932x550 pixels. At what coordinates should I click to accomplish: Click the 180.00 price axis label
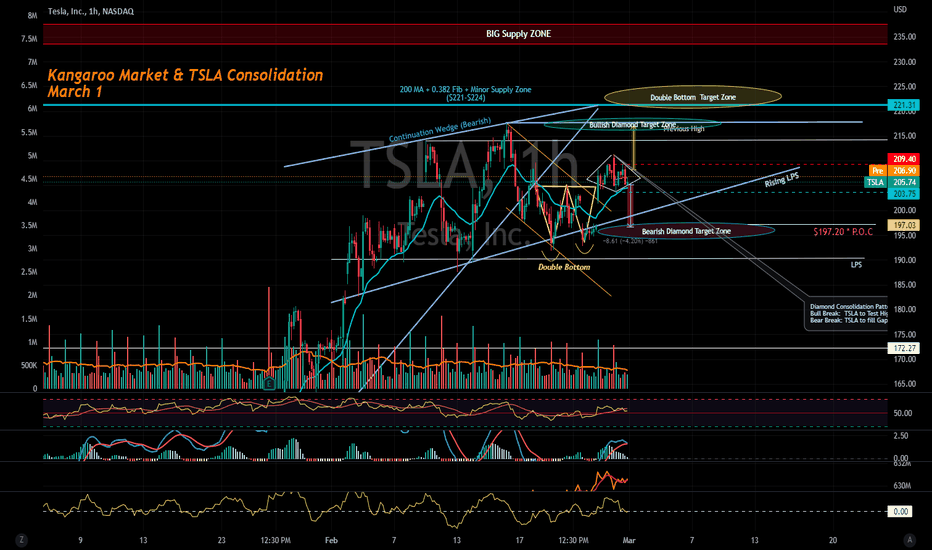(904, 310)
